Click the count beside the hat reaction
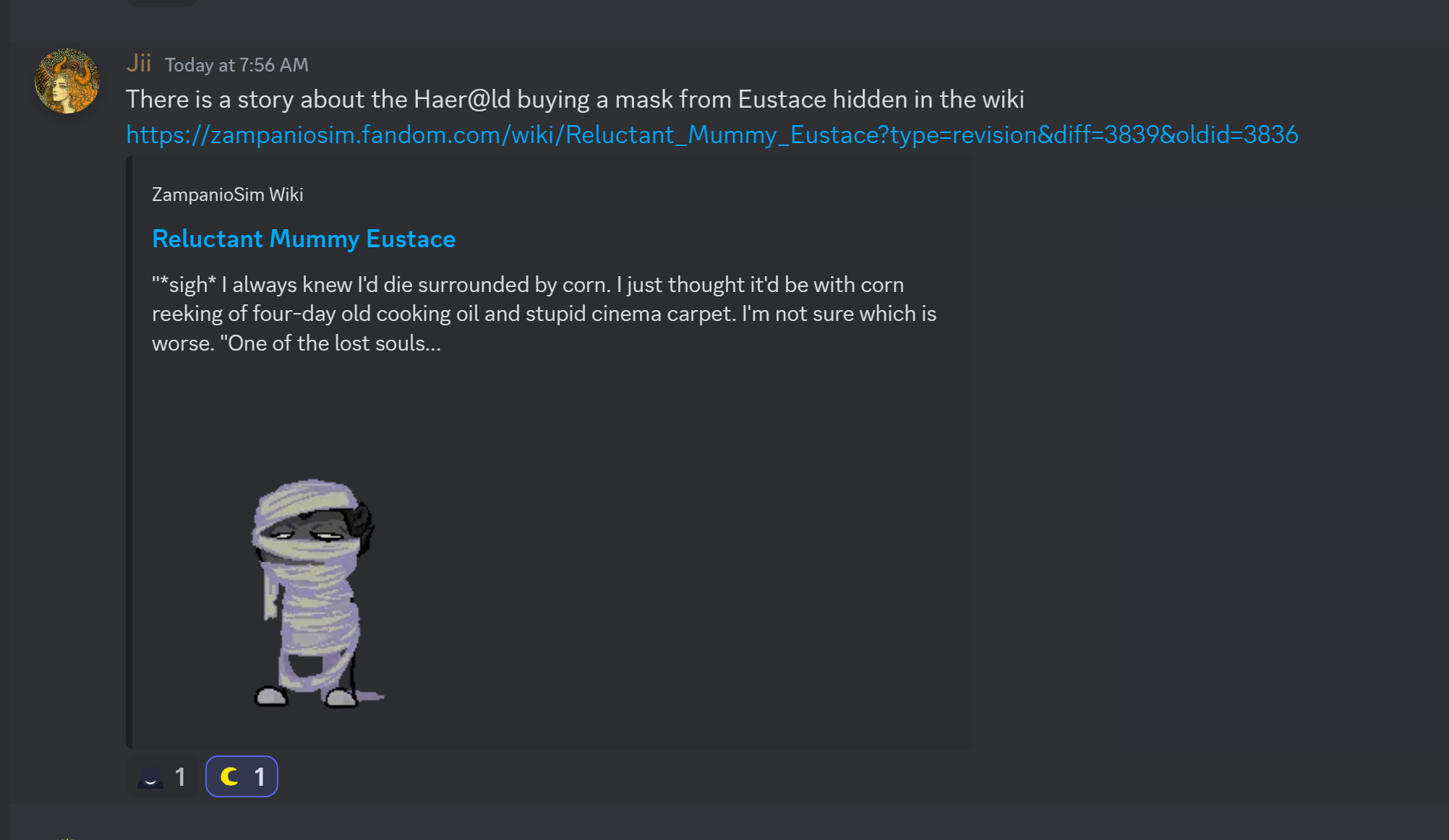Viewport: 1449px width, 840px height. pos(180,777)
